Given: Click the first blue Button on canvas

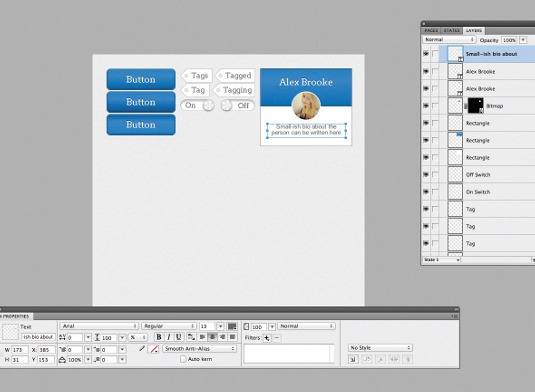Looking at the screenshot, I should [x=141, y=79].
